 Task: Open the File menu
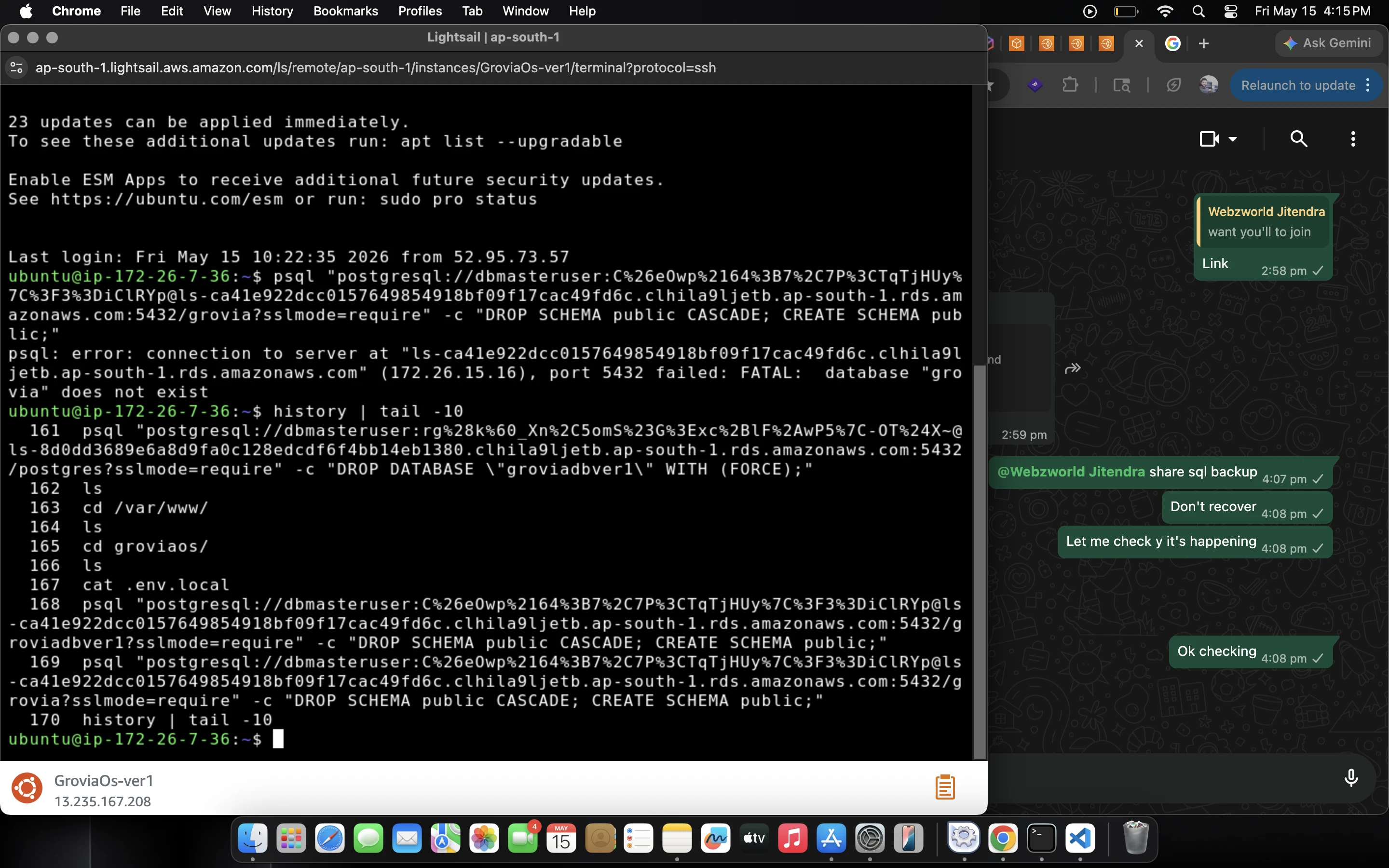click(130, 11)
